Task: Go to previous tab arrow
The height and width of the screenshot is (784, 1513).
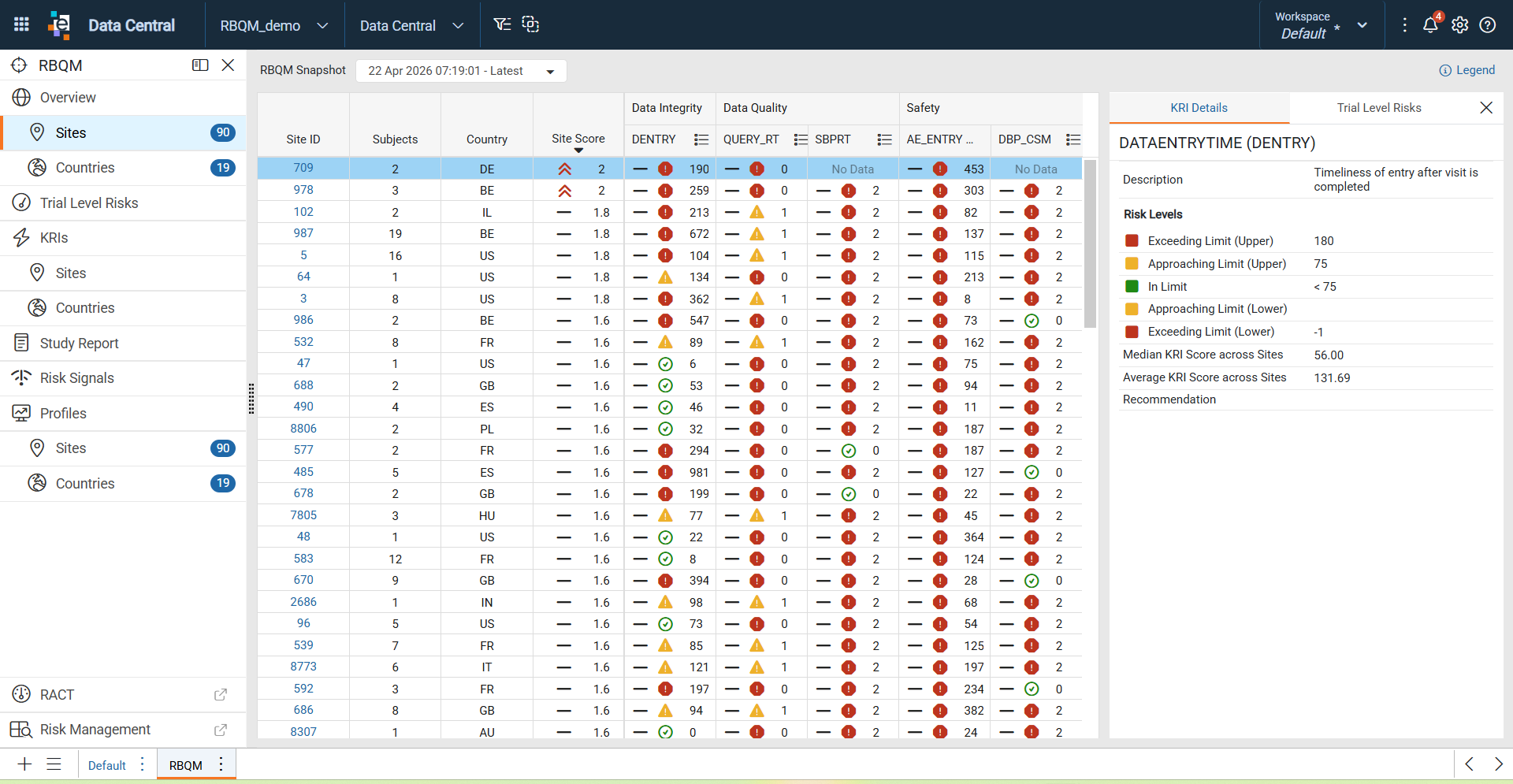Action: click(1469, 764)
